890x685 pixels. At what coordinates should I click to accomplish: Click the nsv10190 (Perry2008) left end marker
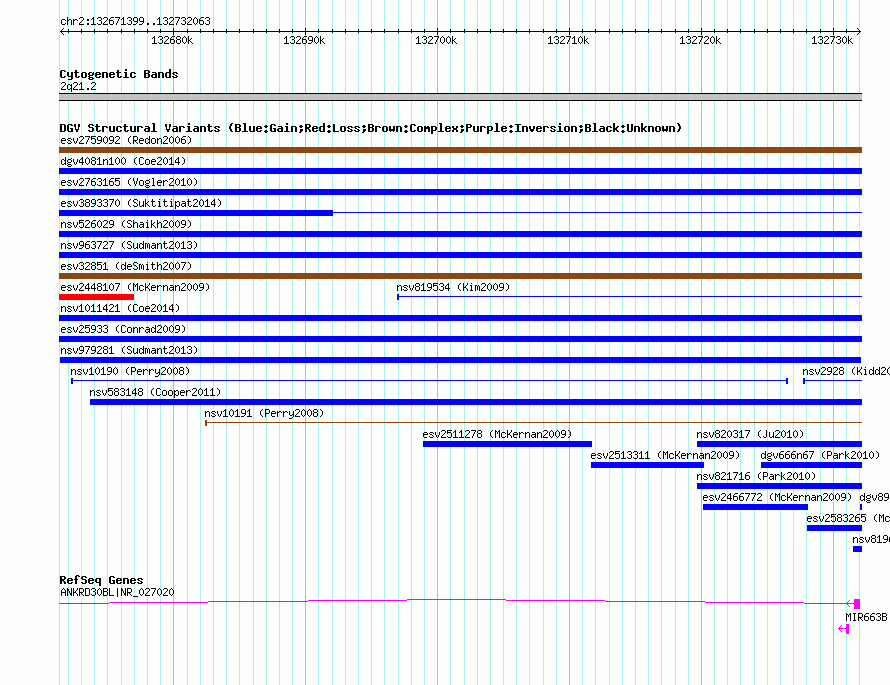[x=72, y=381]
